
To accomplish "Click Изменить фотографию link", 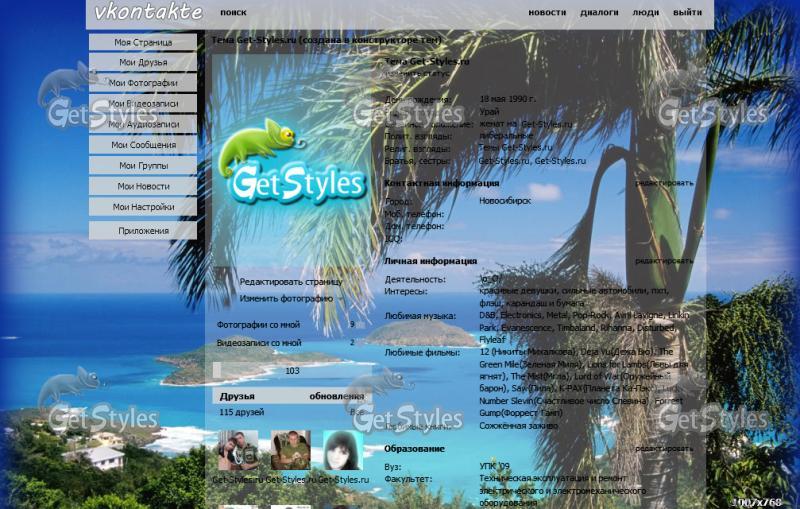I will tap(286, 298).
